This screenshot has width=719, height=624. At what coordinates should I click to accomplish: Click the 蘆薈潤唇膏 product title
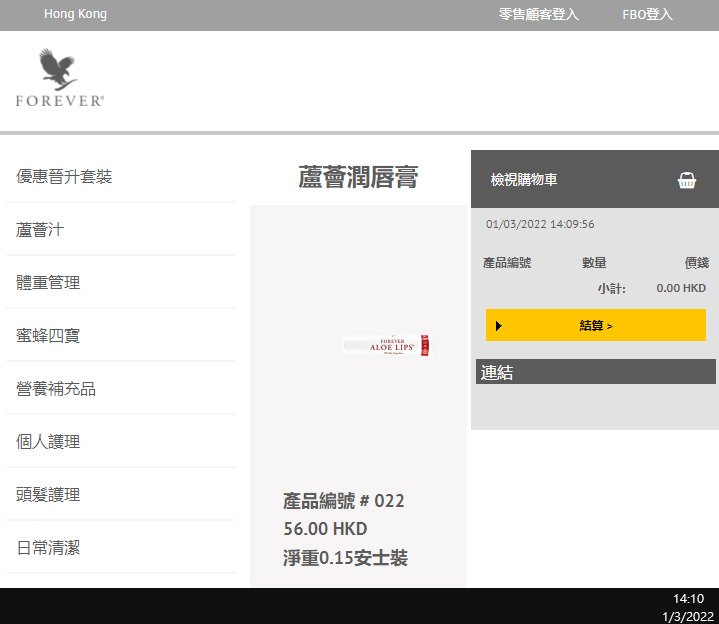[358, 177]
